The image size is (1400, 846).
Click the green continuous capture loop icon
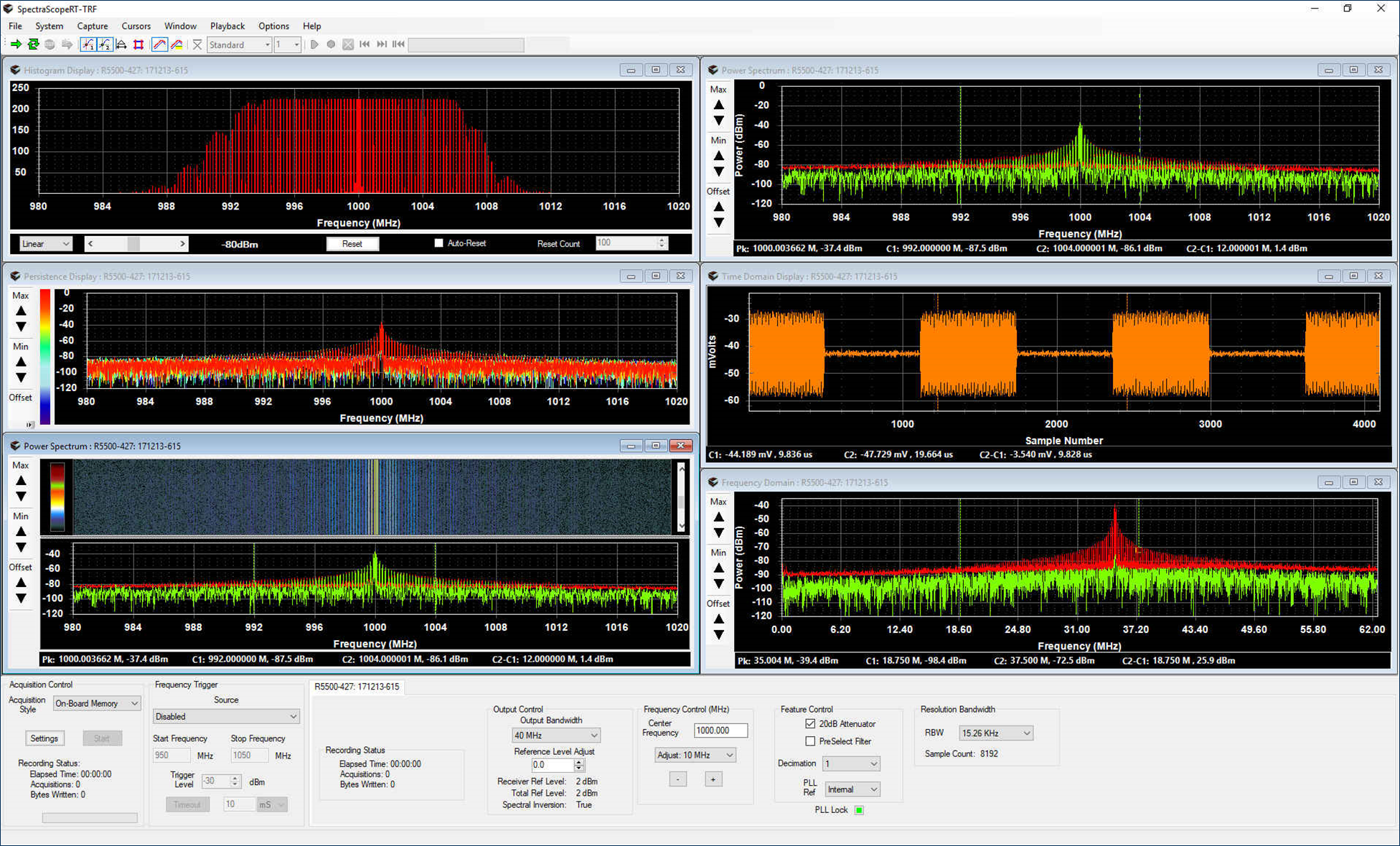[x=33, y=44]
